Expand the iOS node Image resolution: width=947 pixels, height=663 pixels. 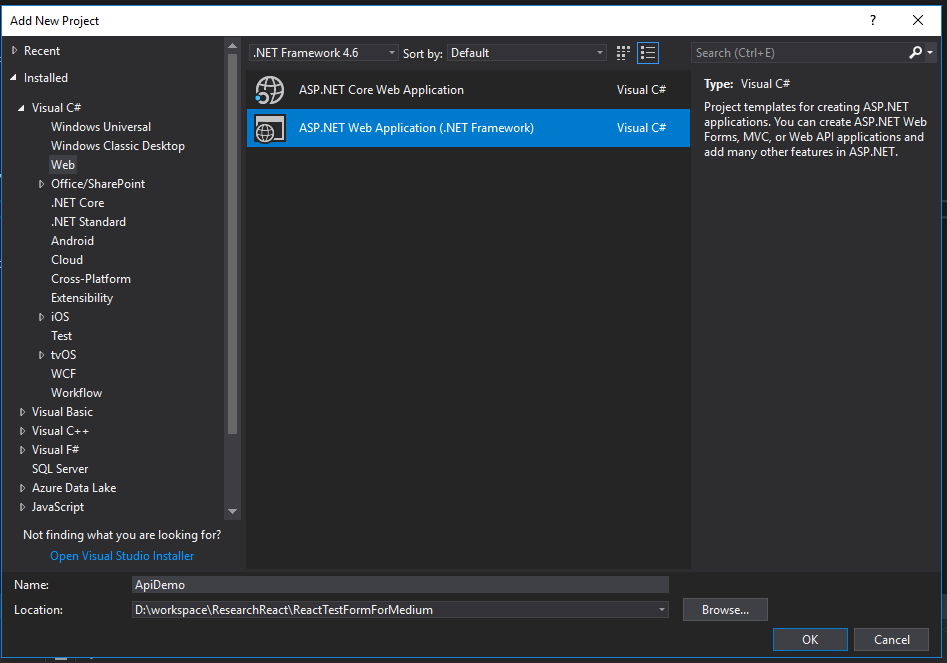(41, 317)
